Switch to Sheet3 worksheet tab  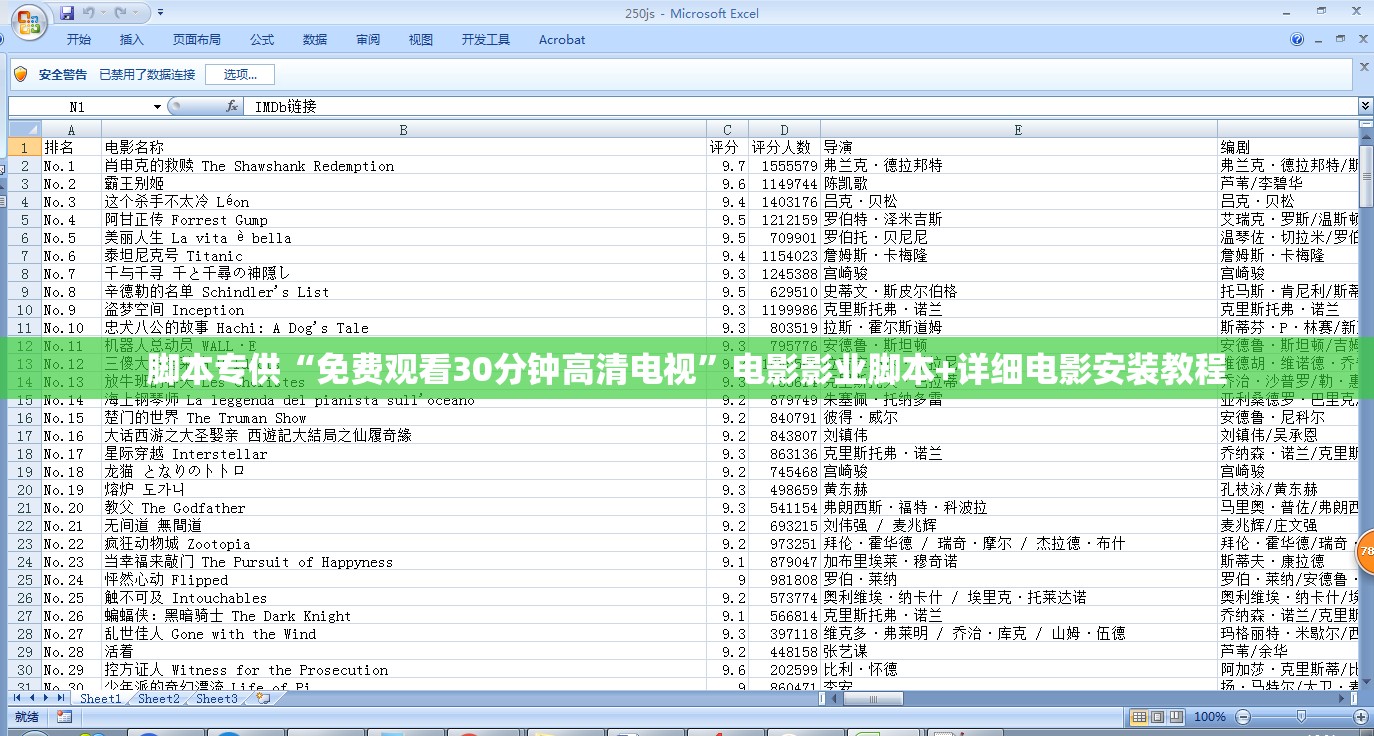pos(217,699)
